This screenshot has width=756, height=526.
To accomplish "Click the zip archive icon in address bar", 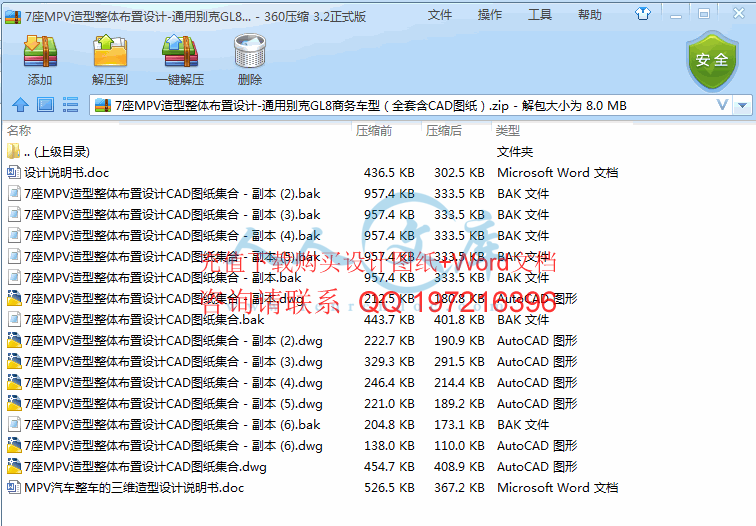I will 103,105.
